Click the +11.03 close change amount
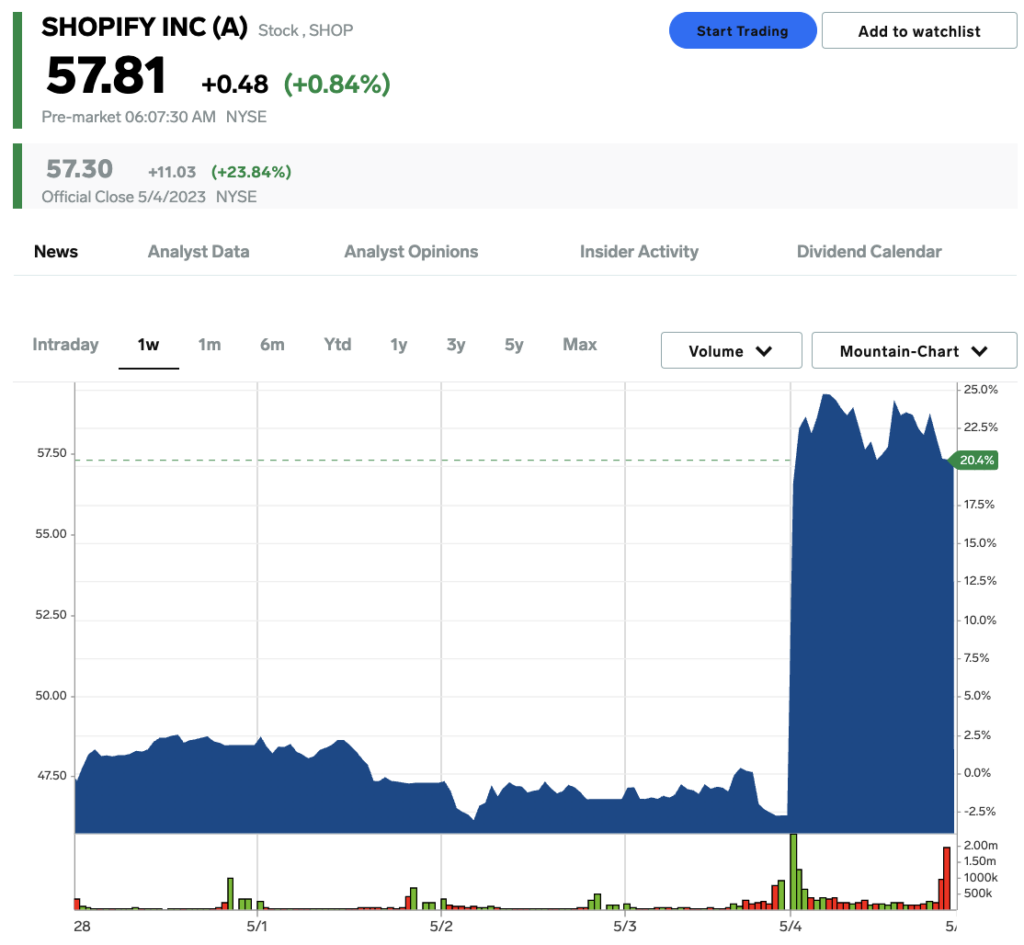This screenshot has height=945, width=1024. tap(172, 172)
